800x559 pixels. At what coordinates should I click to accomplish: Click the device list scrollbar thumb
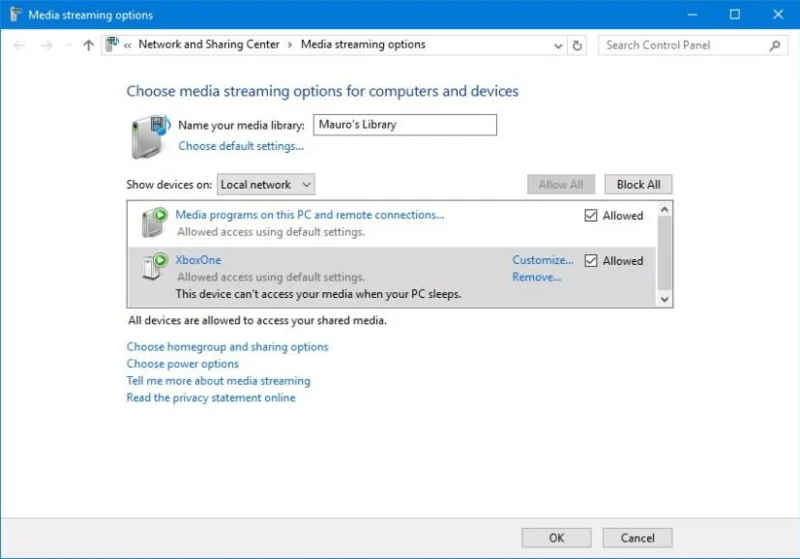[664, 253]
